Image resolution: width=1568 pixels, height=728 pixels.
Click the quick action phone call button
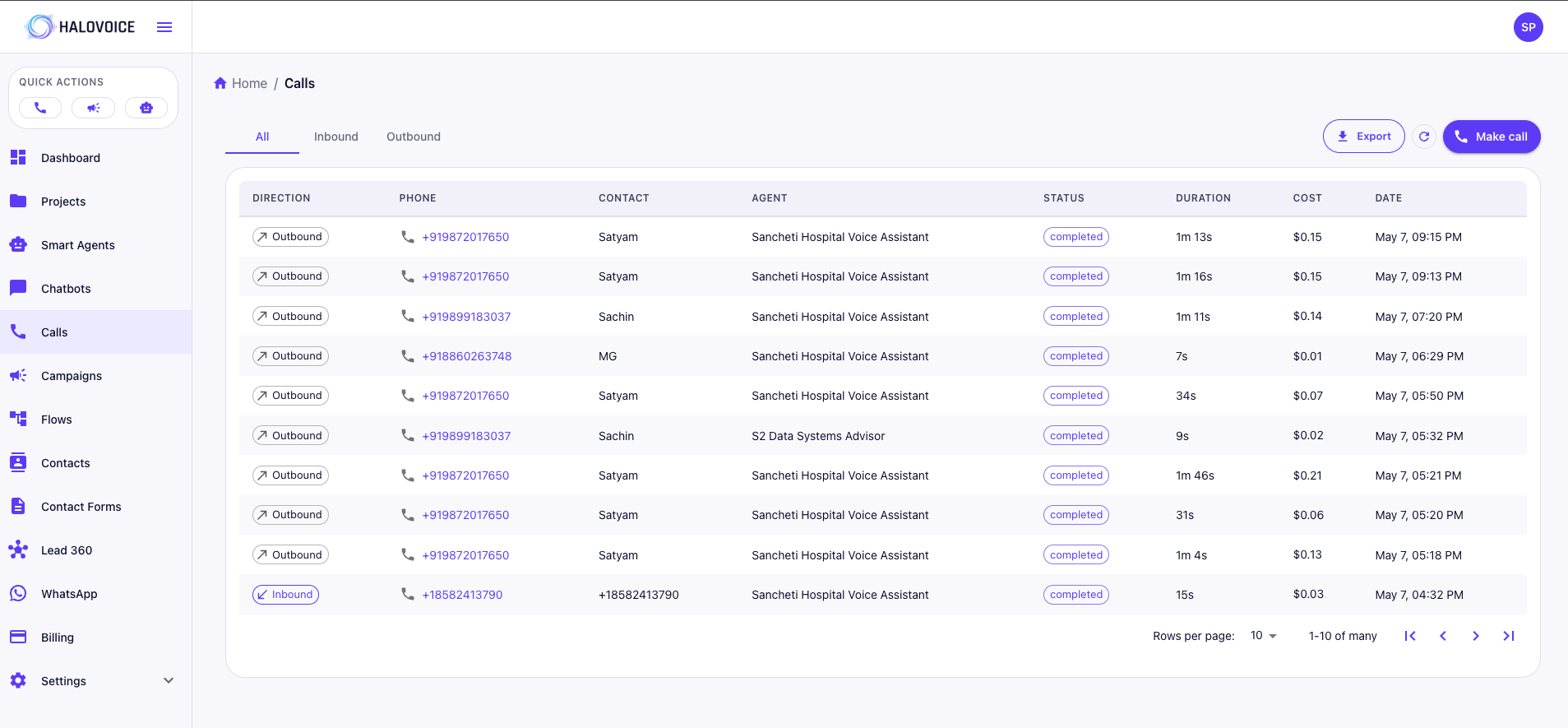click(x=40, y=108)
